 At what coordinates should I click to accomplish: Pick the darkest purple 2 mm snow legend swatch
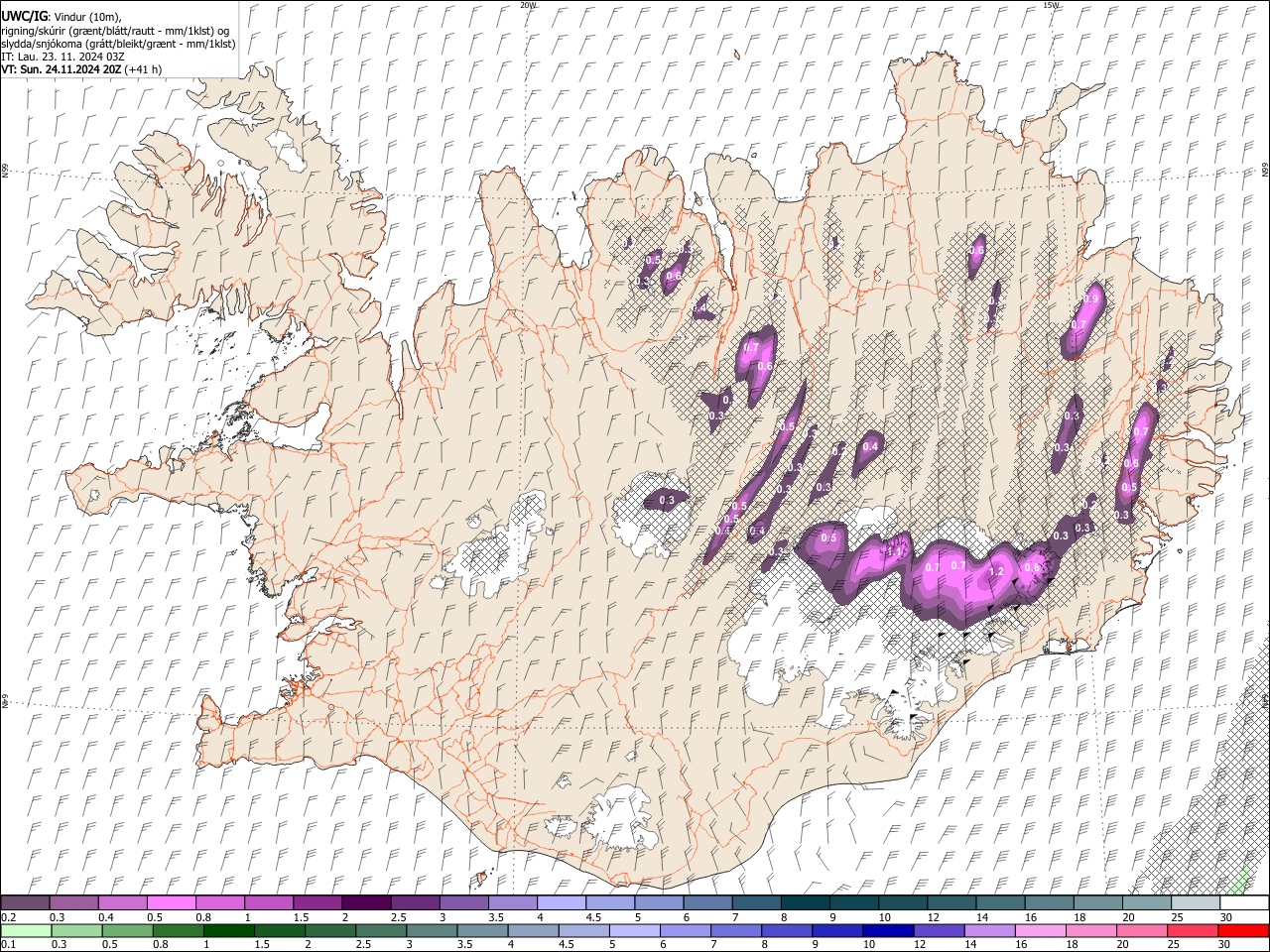(366, 902)
